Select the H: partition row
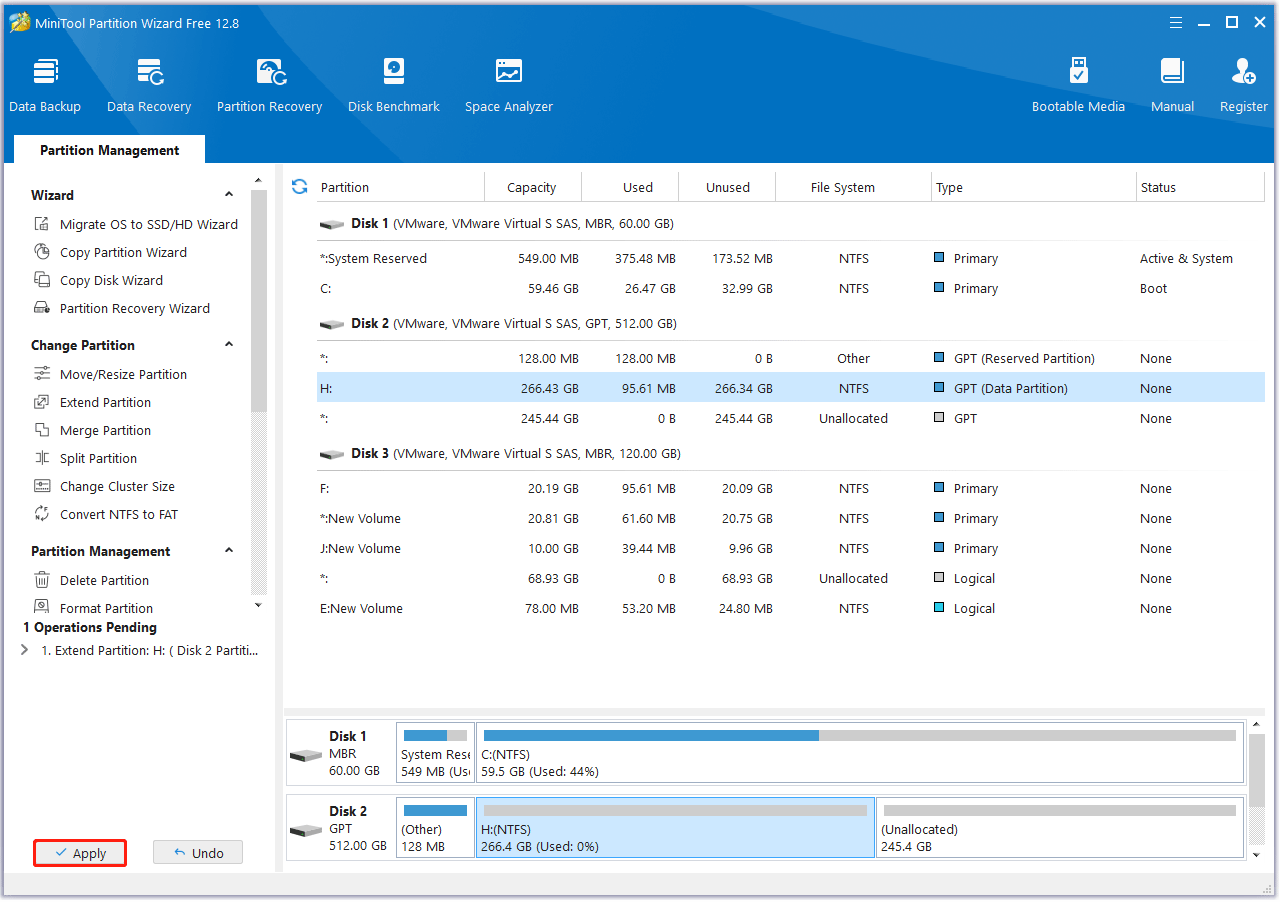The width and height of the screenshot is (1280, 902). tap(790, 388)
